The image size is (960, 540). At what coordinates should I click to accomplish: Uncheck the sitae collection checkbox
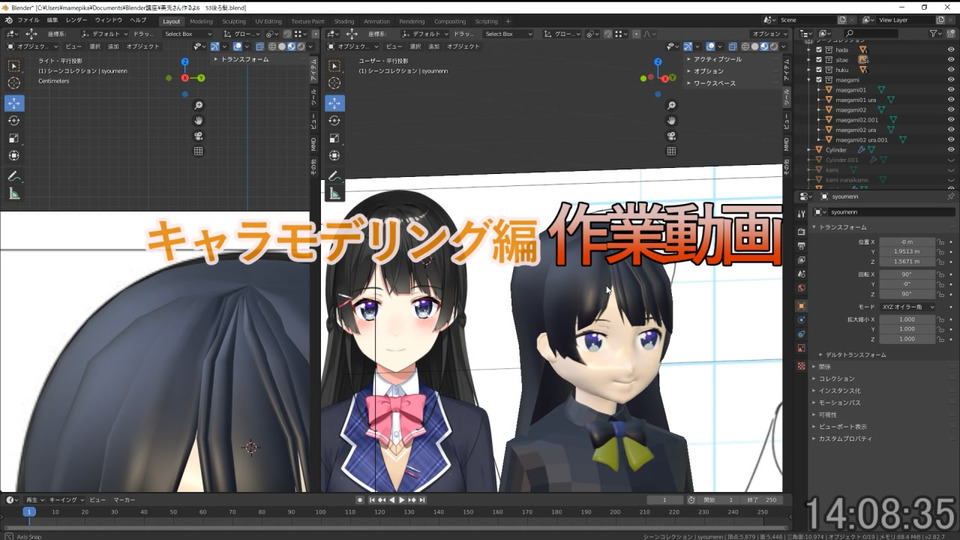[819, 60]
